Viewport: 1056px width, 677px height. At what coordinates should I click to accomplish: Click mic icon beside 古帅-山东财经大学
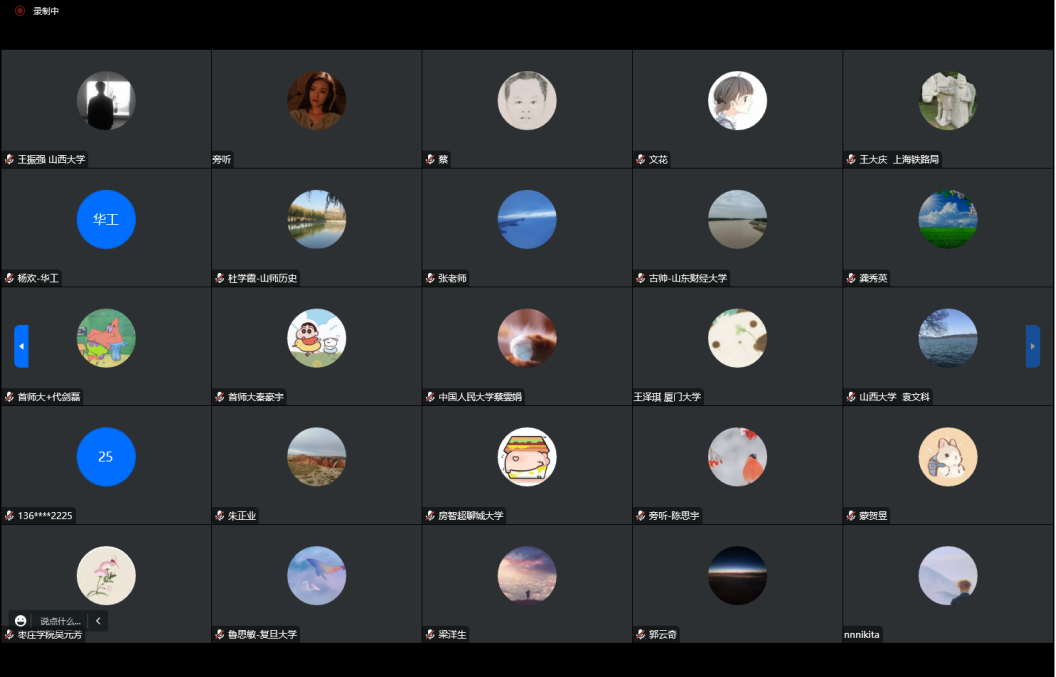(640, 278)
